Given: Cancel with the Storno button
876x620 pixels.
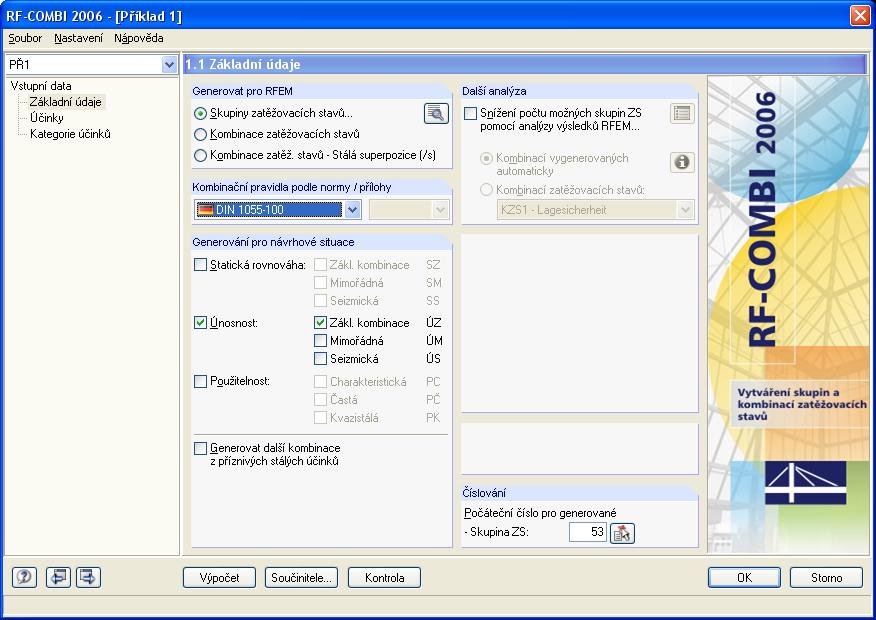Looking at the screenshot, I should point(826,578).
